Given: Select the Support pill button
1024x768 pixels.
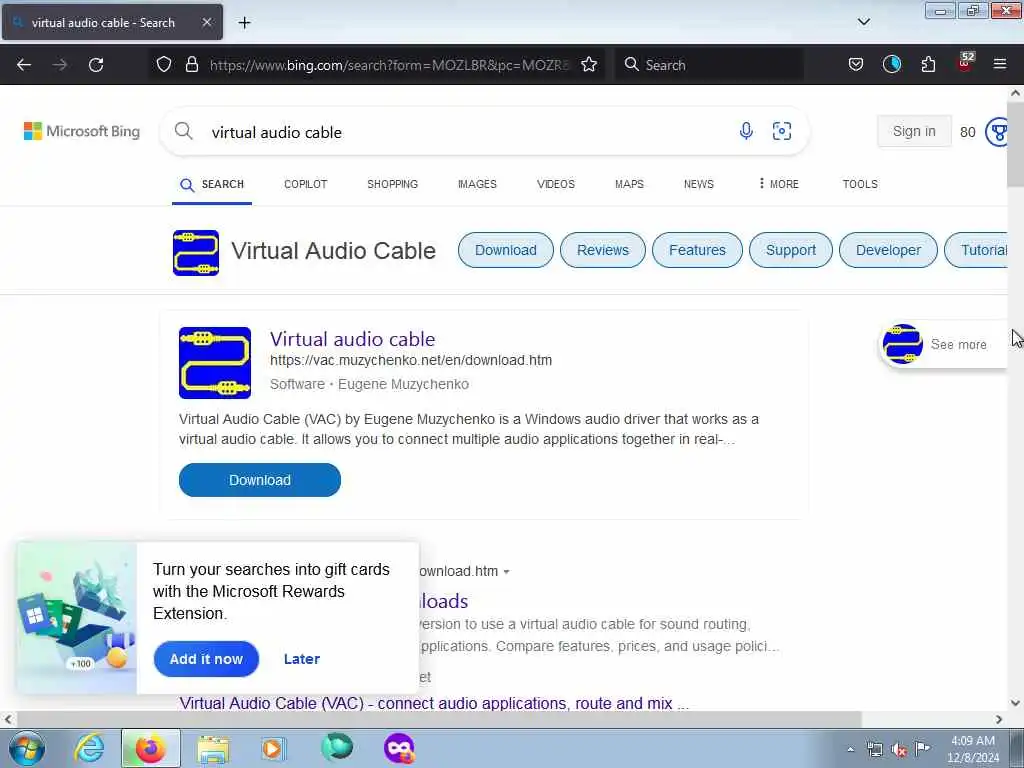Looking at the screenshot, I should [791, 250].
